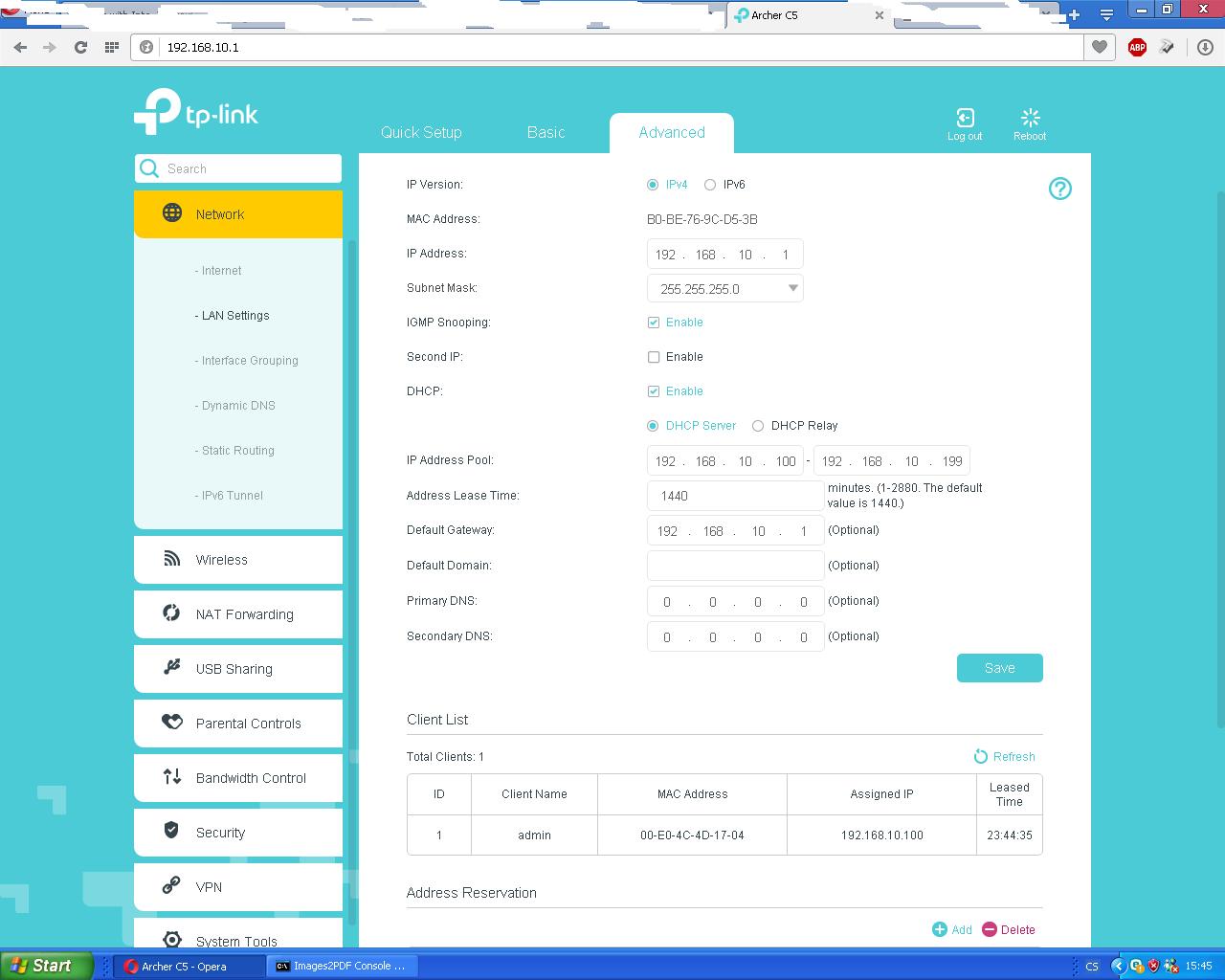The width and height of the screenshot is (1225, 980).
Task: Click the Log out icon
Action: click(965, 118)
